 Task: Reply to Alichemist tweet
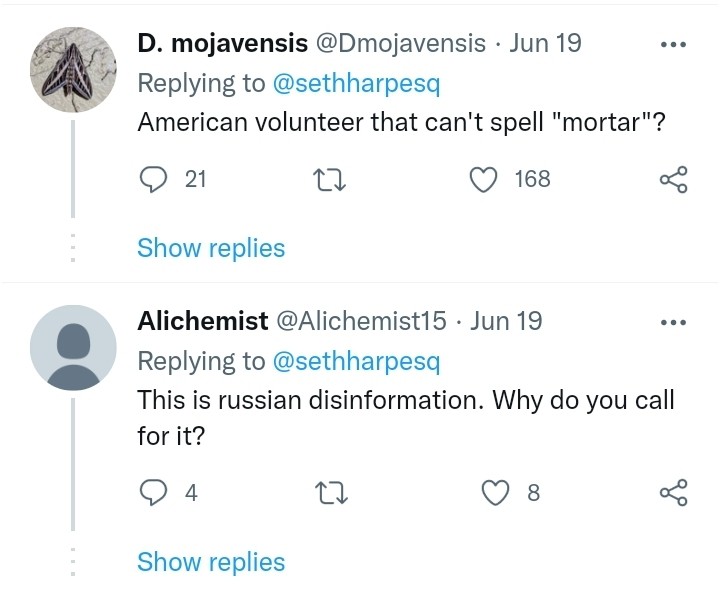(x=152, y=493)
